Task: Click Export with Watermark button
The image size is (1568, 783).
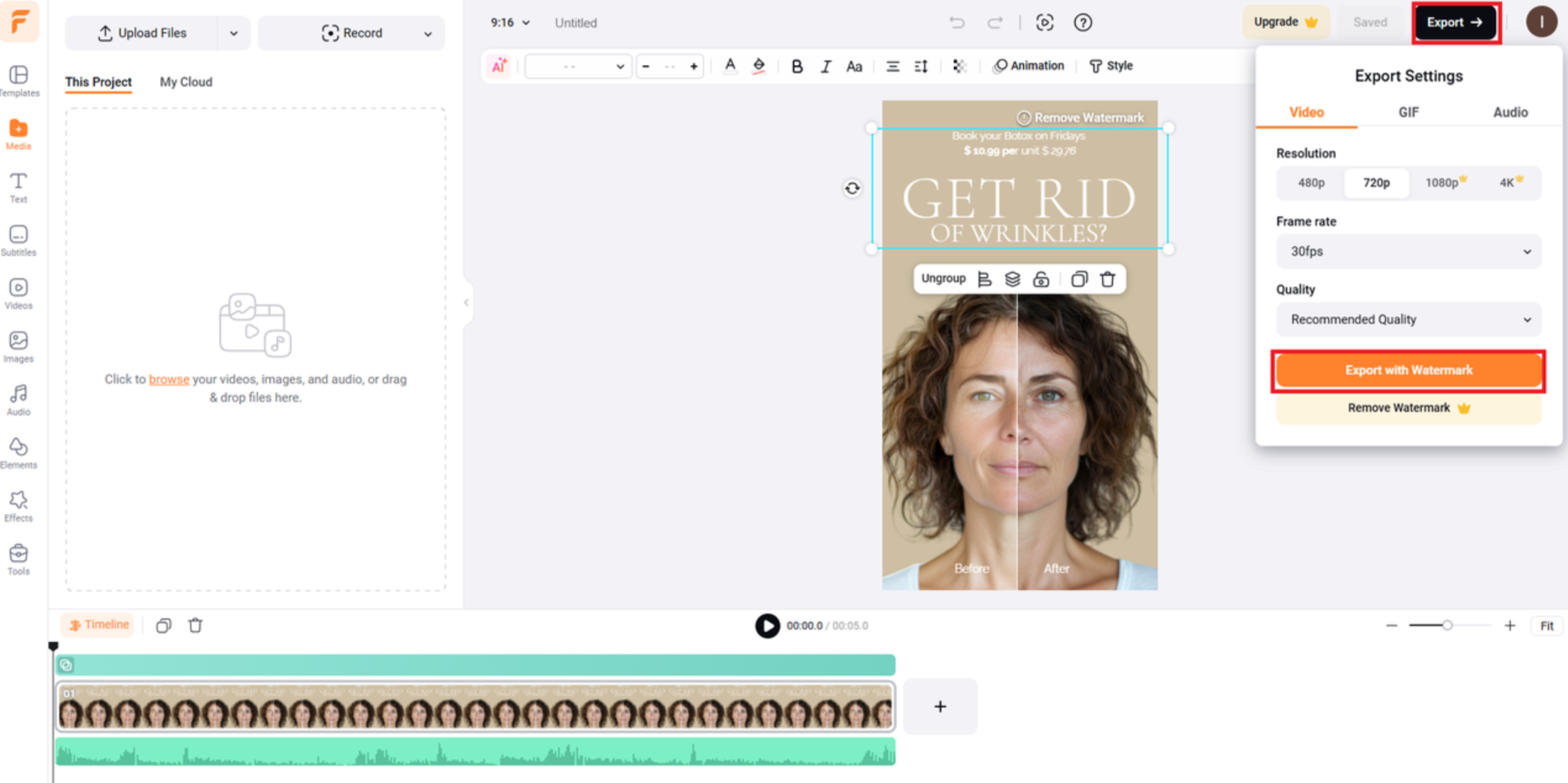Action: click(1408, 370)
